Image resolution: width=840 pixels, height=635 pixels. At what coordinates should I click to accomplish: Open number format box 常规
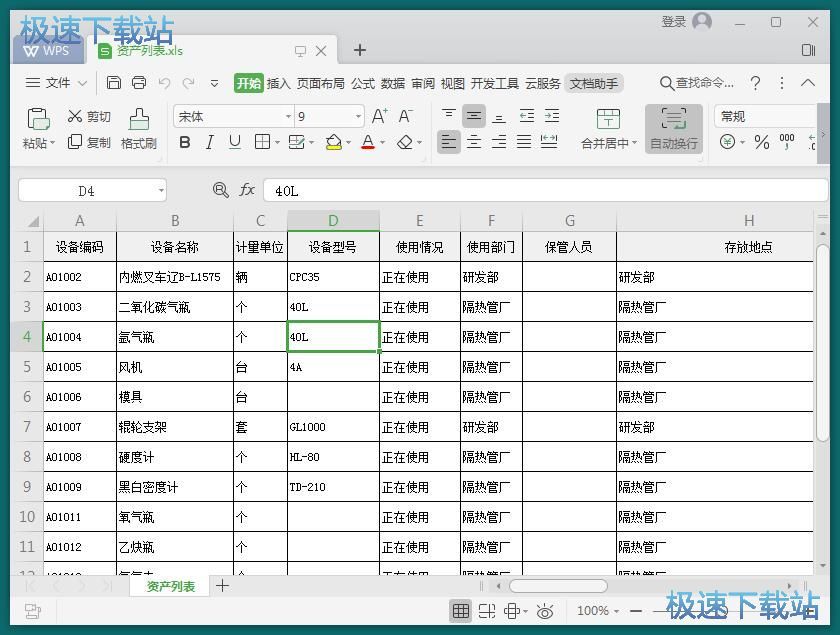[x=765, y=116]
